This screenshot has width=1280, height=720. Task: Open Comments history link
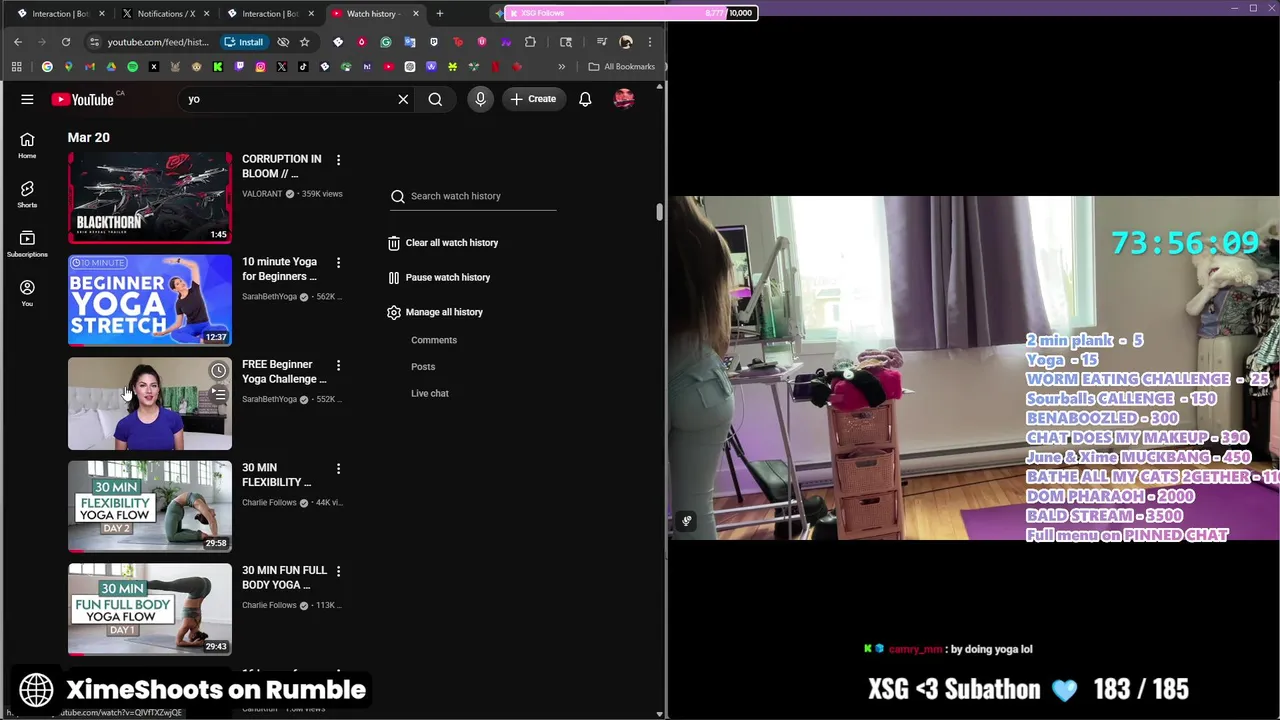[434, 340]
